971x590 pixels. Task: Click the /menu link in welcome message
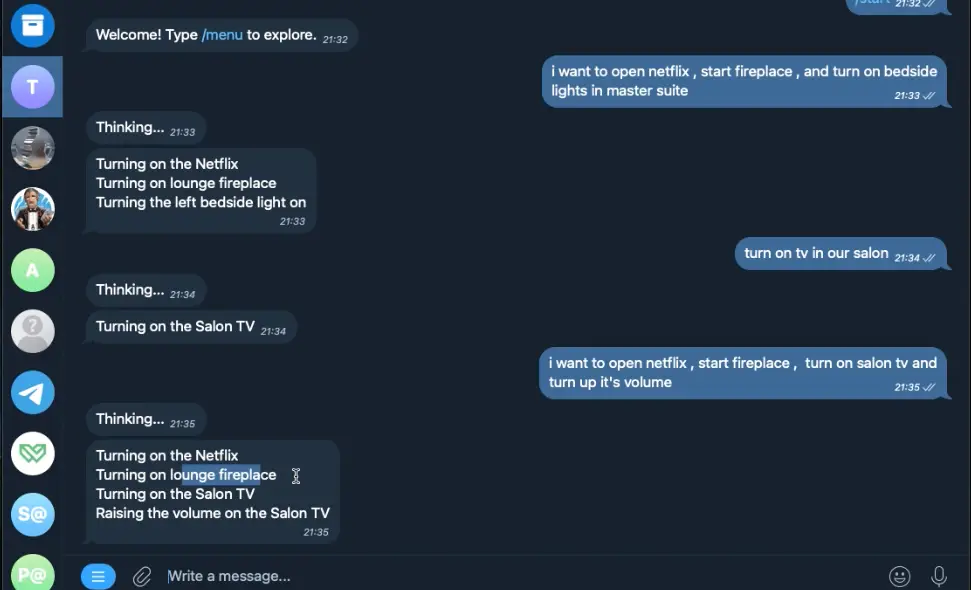222,35
